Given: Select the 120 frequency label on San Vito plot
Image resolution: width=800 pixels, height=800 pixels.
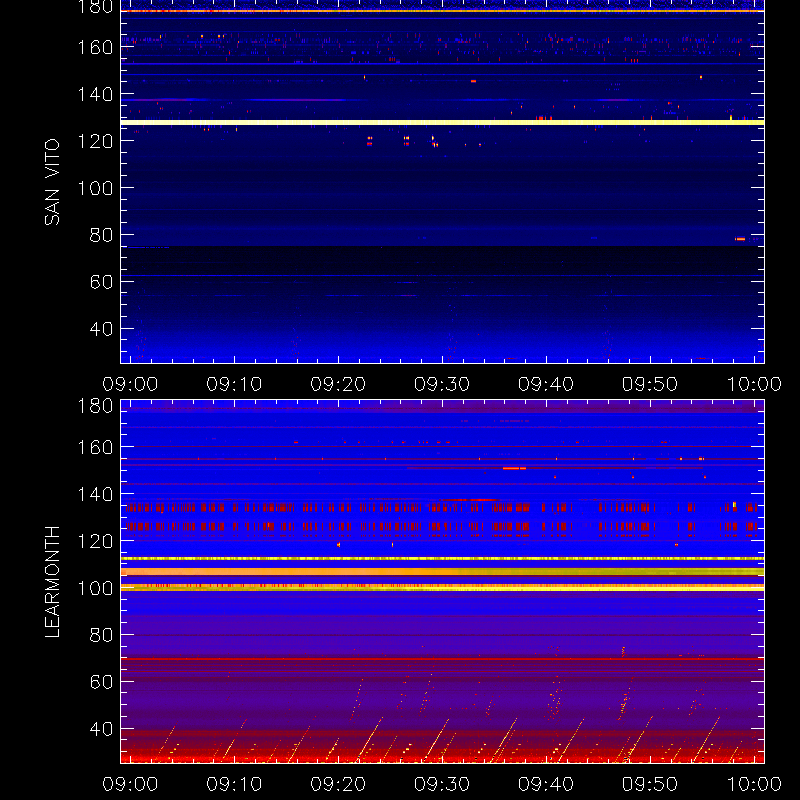Looking at the screenshot, I should pyautogui.click(x=95, y=141).
